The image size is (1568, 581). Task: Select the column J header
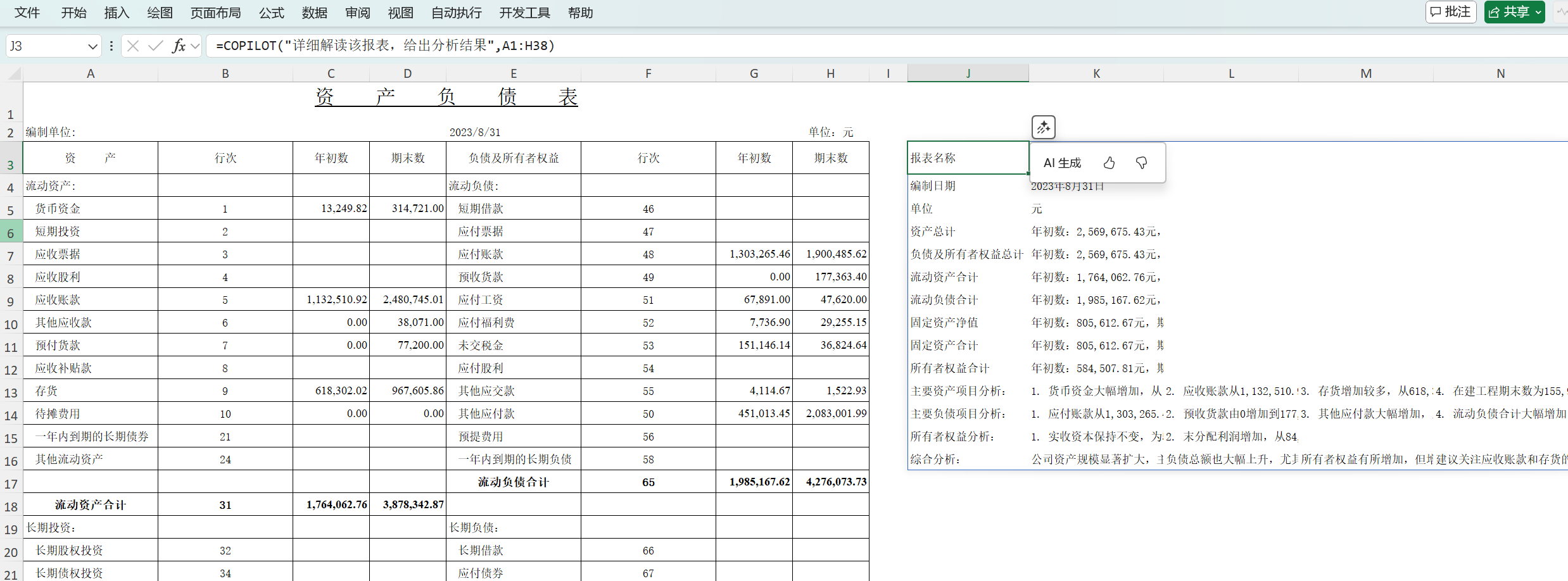968,73
